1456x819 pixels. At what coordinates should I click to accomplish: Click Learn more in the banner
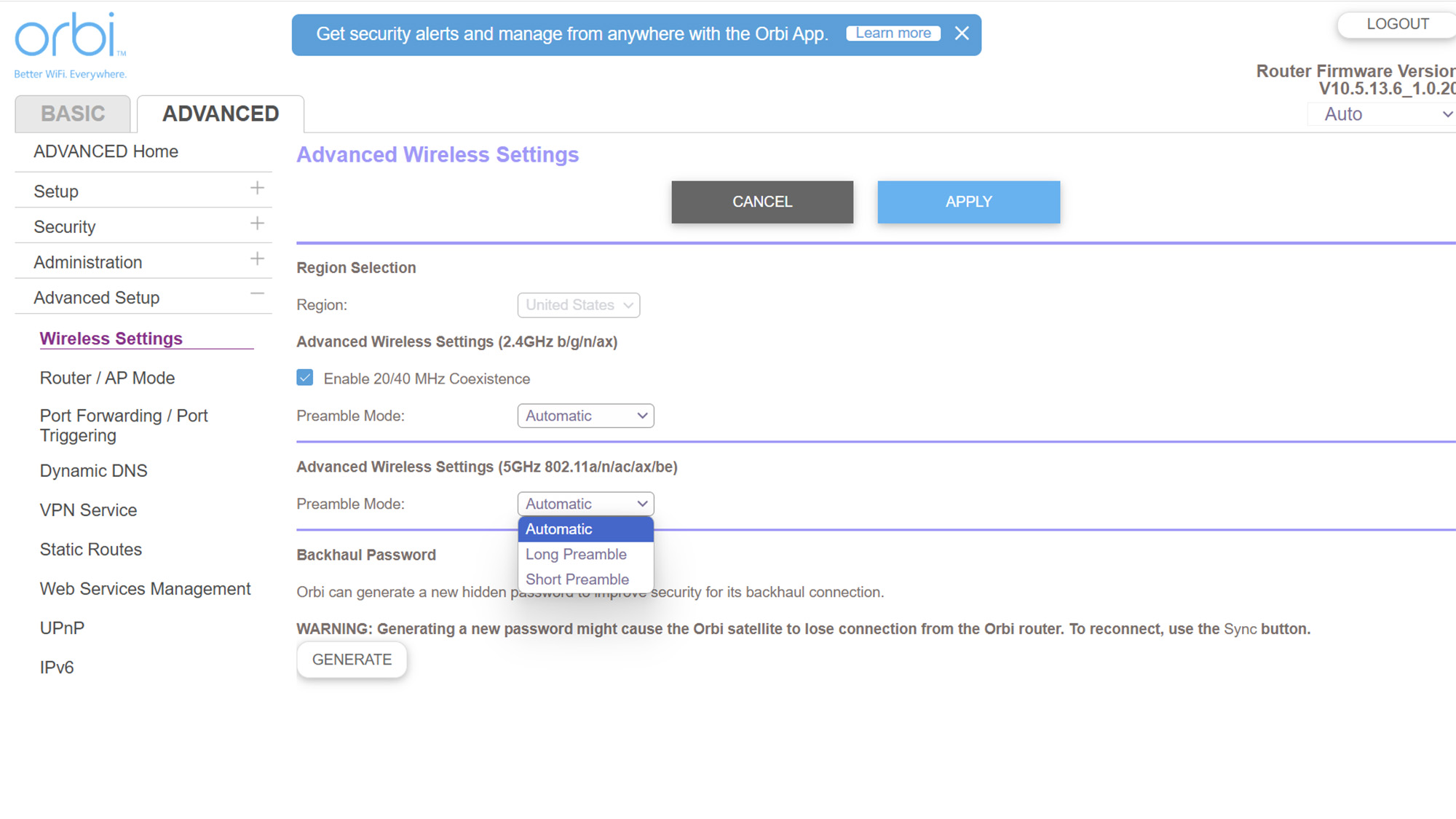click(x=893, y=33)
